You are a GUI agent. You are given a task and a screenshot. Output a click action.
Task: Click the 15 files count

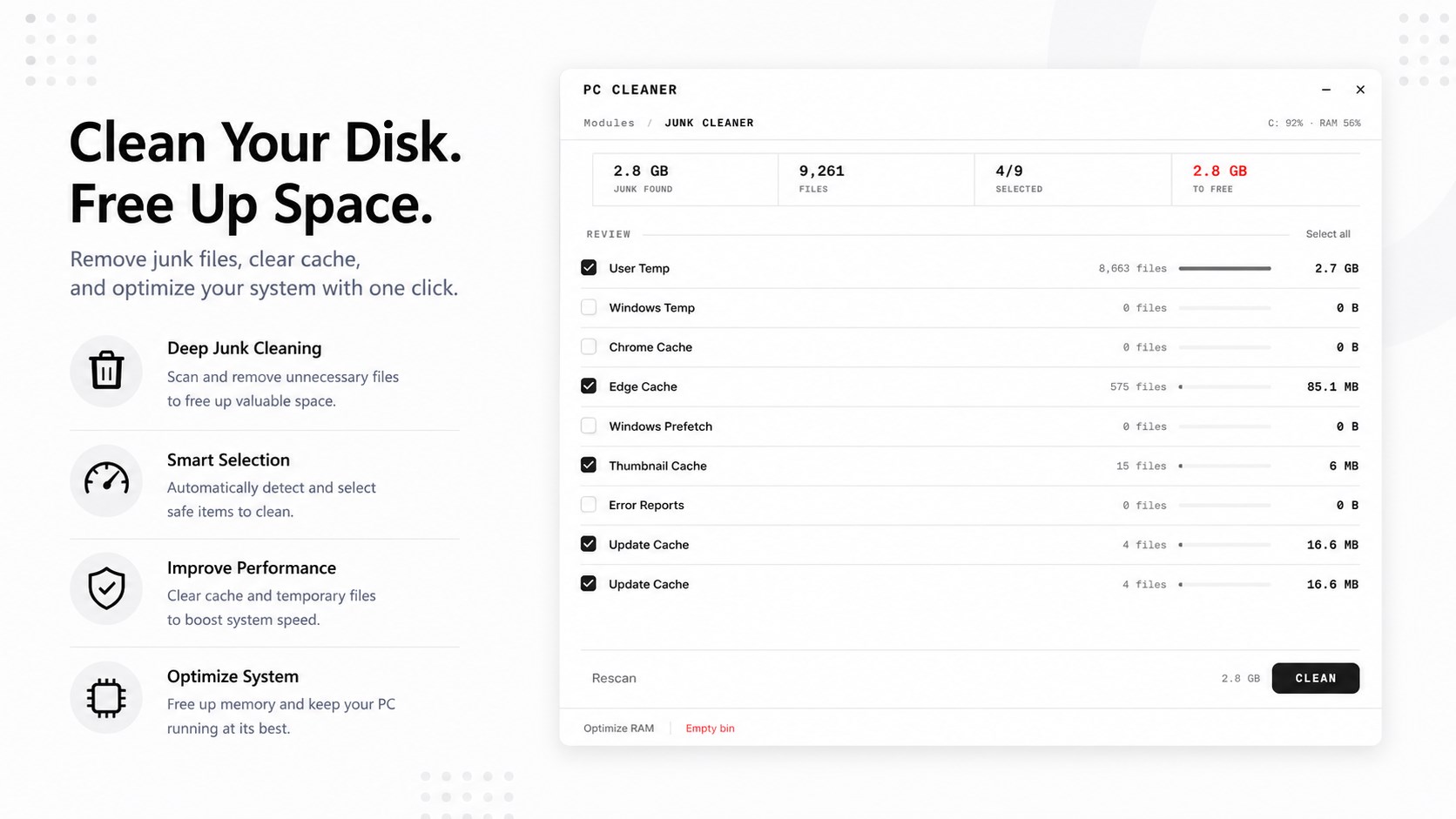pos(1141,466)
